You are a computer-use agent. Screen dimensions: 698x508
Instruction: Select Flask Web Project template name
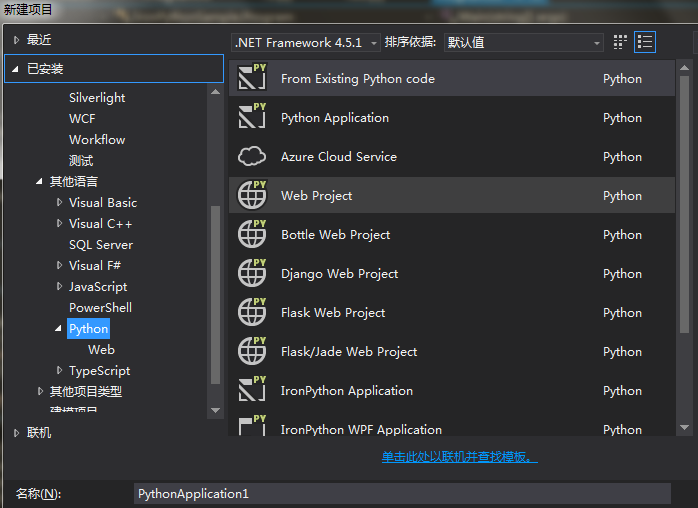point(333,313)
